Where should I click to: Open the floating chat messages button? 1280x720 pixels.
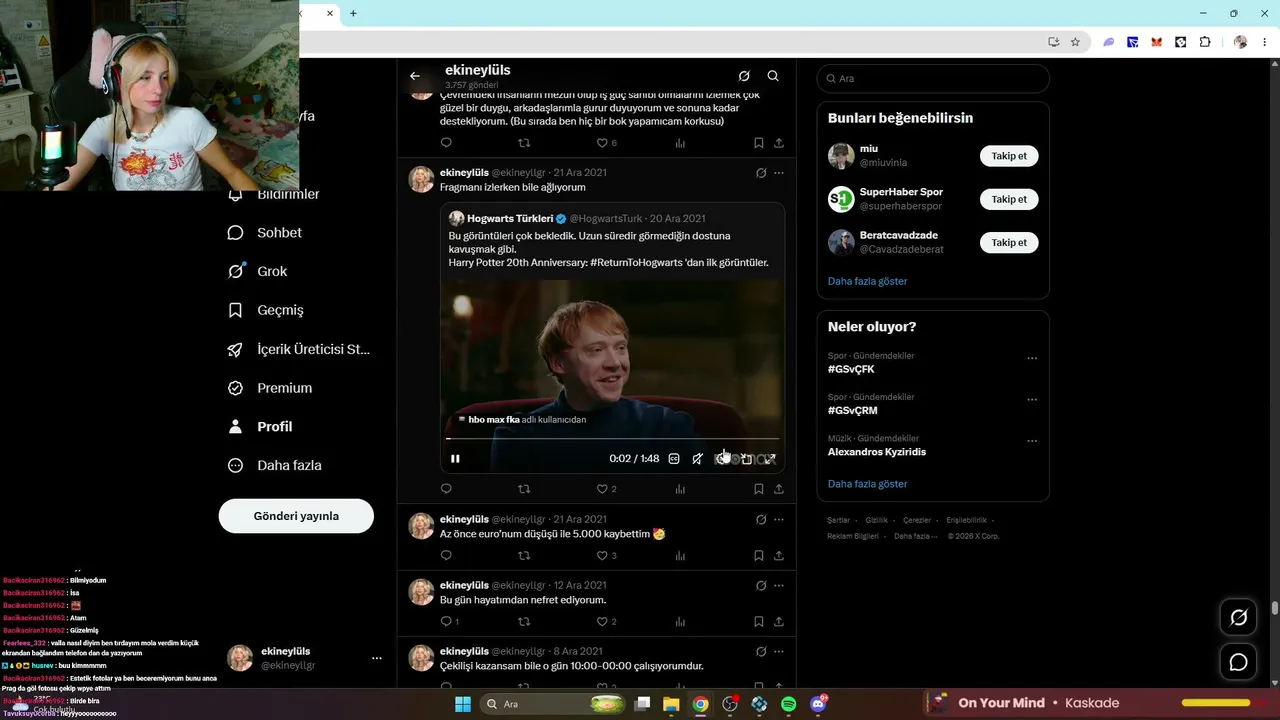click(1238, 662)
